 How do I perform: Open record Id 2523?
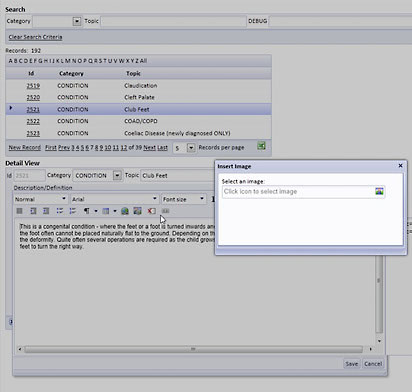click(x=33, y=133)
